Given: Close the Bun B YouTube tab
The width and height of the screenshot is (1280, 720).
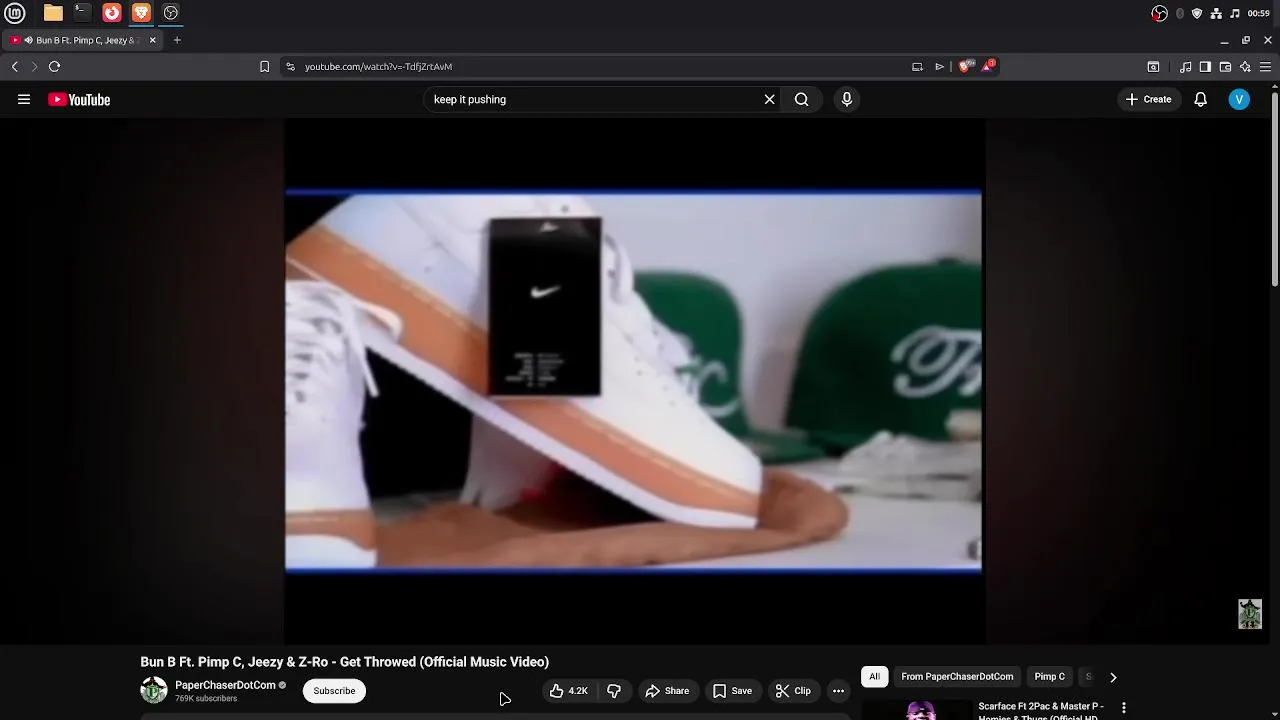Looking at the screenshot, I should tap(153, 40).
